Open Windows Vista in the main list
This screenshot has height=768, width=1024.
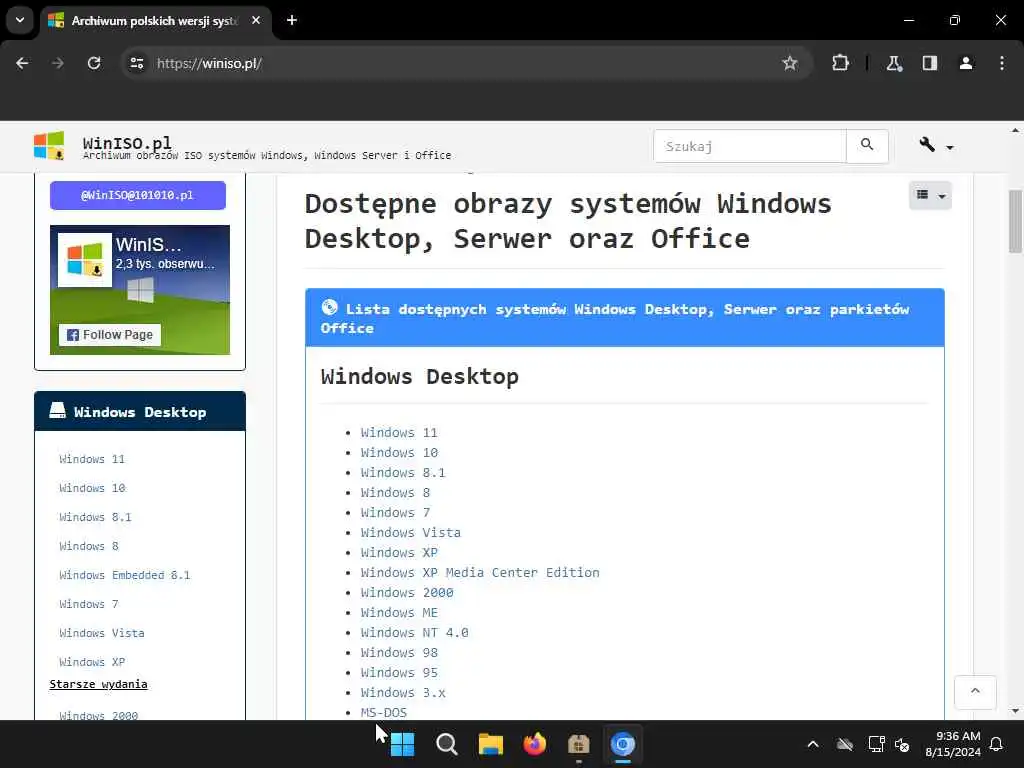[x=411, y=532]
